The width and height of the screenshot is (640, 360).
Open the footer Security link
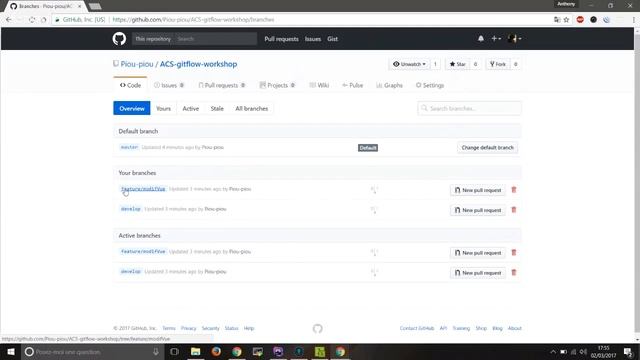(x=211, y=328)
